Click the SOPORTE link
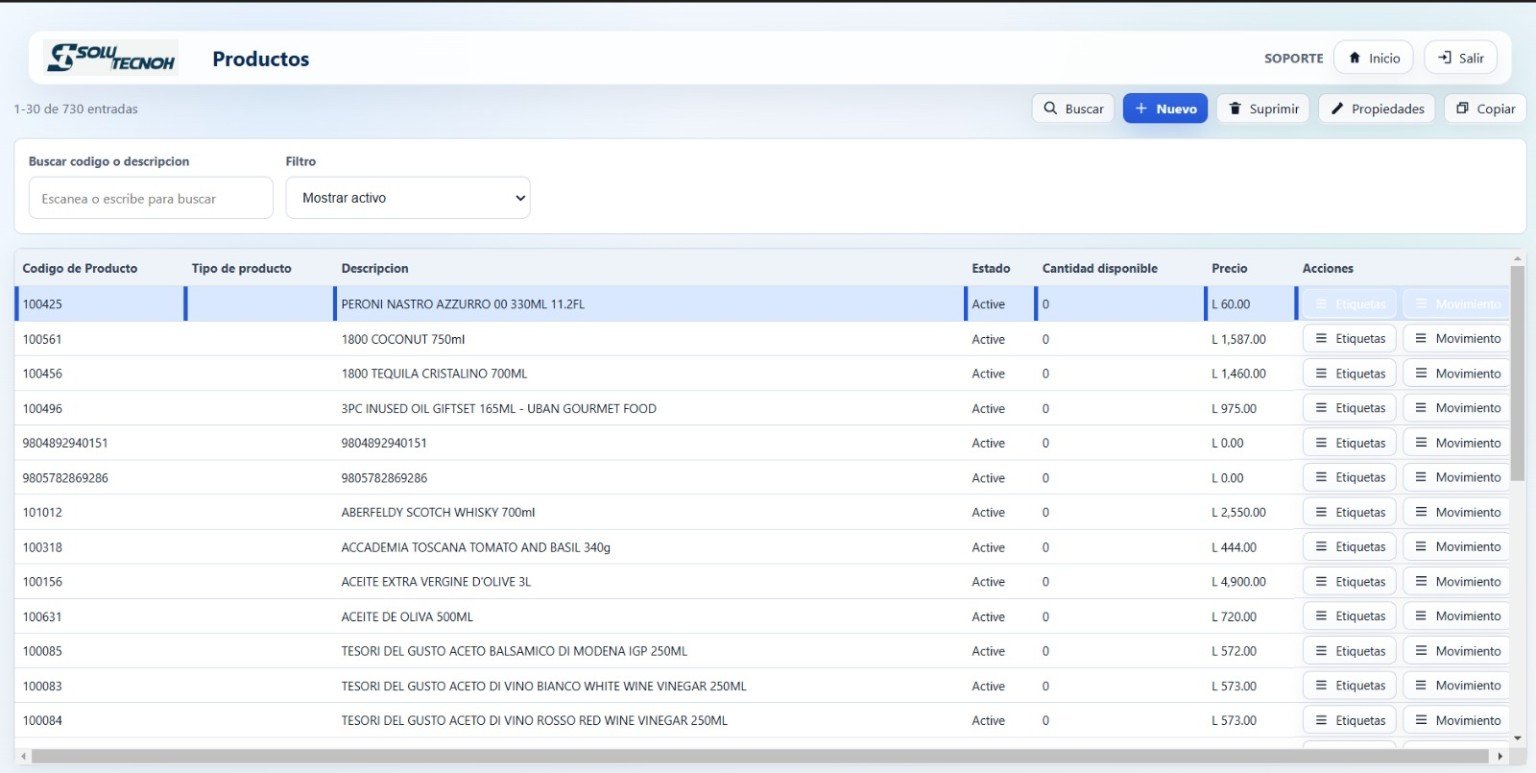The height and width of the screenshot is (773, 1536). coord(1294,58)
